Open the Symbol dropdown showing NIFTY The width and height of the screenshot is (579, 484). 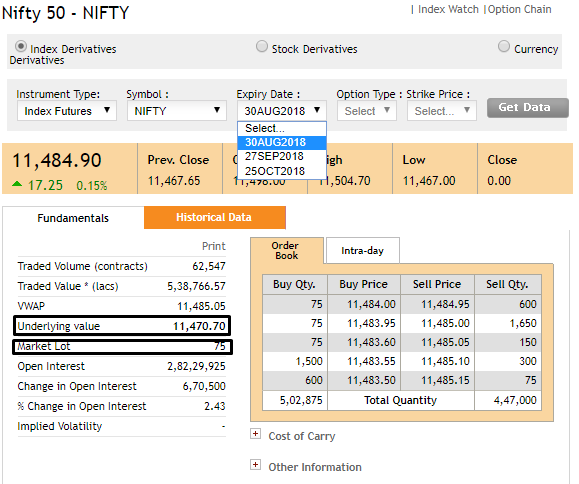click(177, 111)
